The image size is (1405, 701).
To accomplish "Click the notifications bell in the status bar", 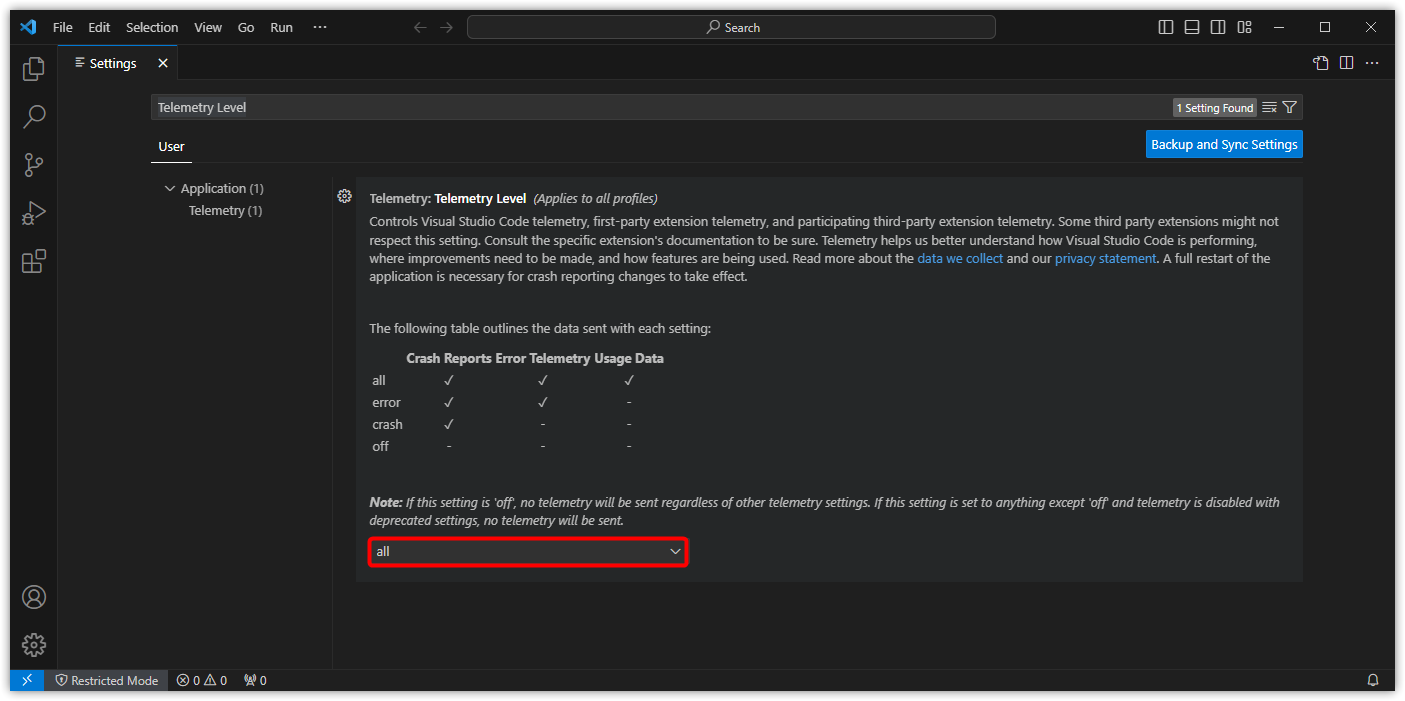I will click(x=1372, y=680).
